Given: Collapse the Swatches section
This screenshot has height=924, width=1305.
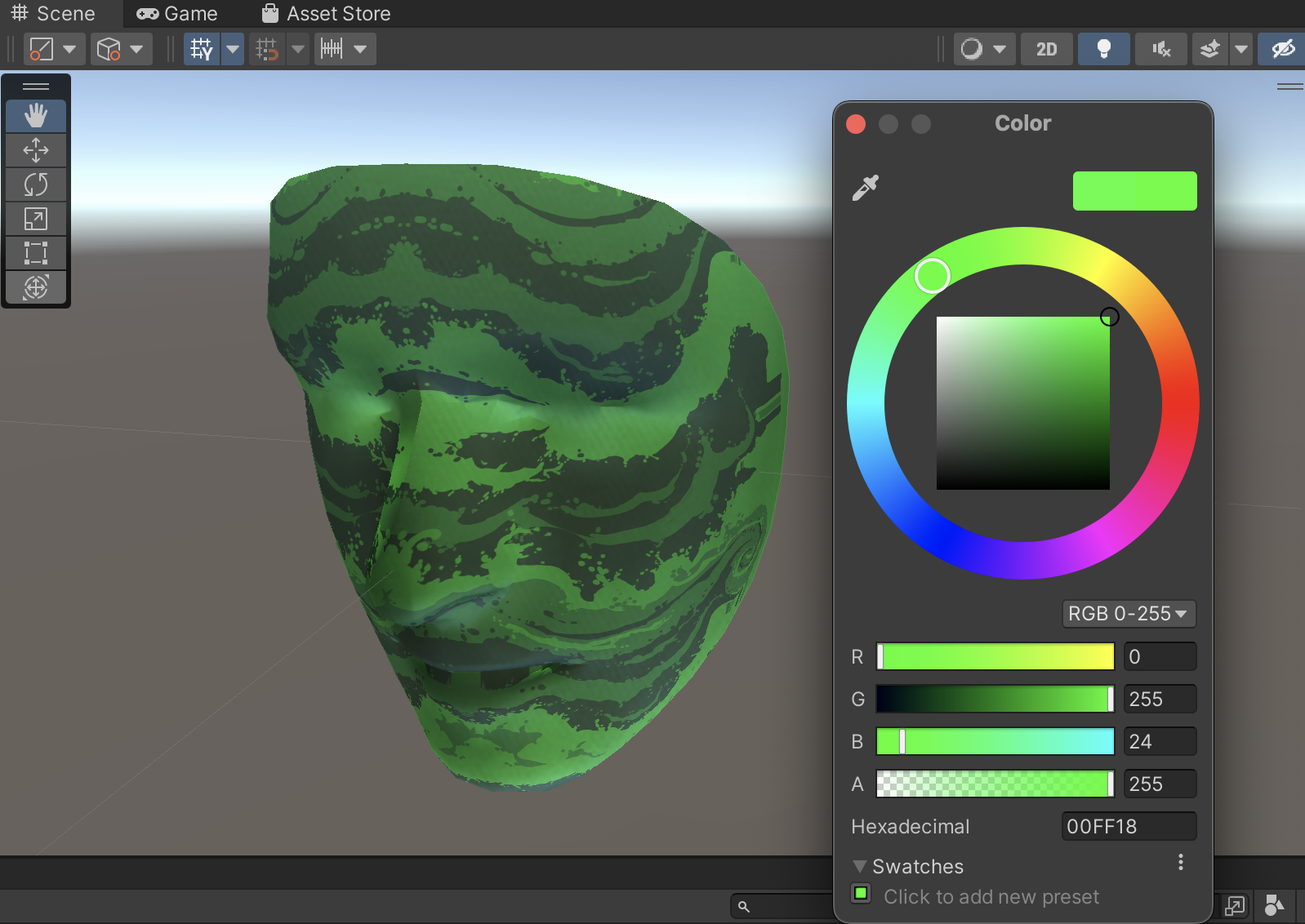Looking at the screenshot, I should pos(859,866).
